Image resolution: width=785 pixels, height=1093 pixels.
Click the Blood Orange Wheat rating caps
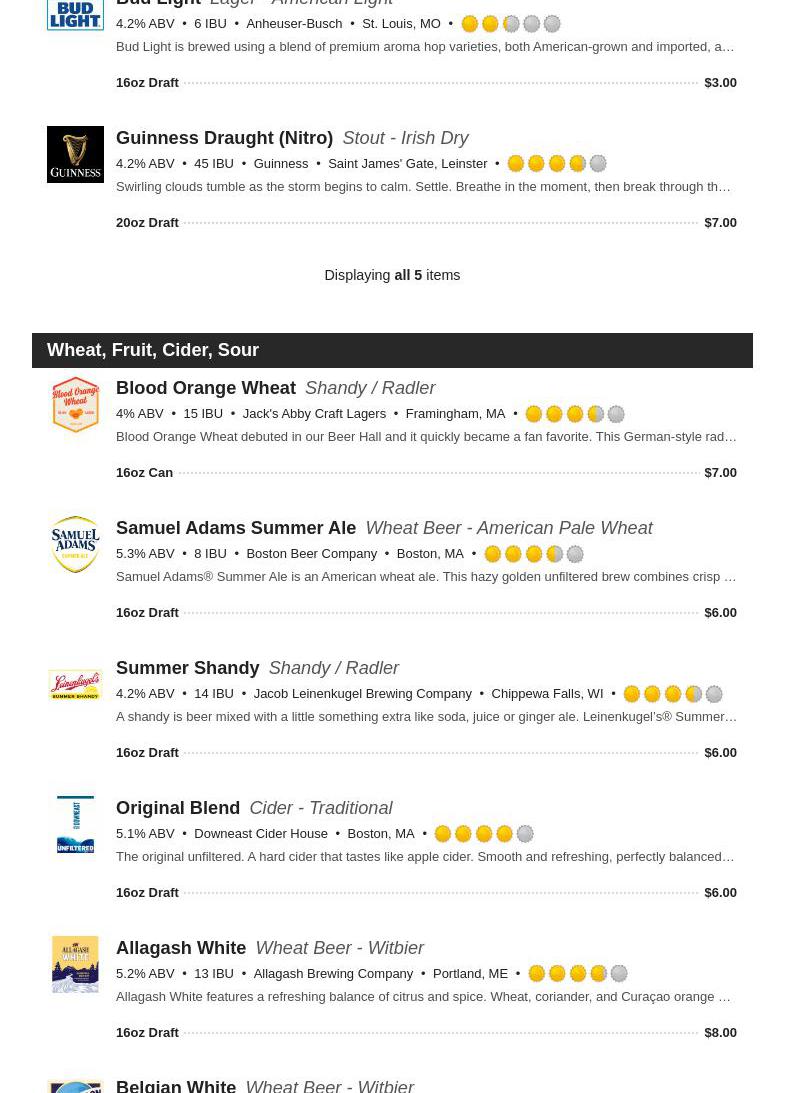(x=574, y=414)
